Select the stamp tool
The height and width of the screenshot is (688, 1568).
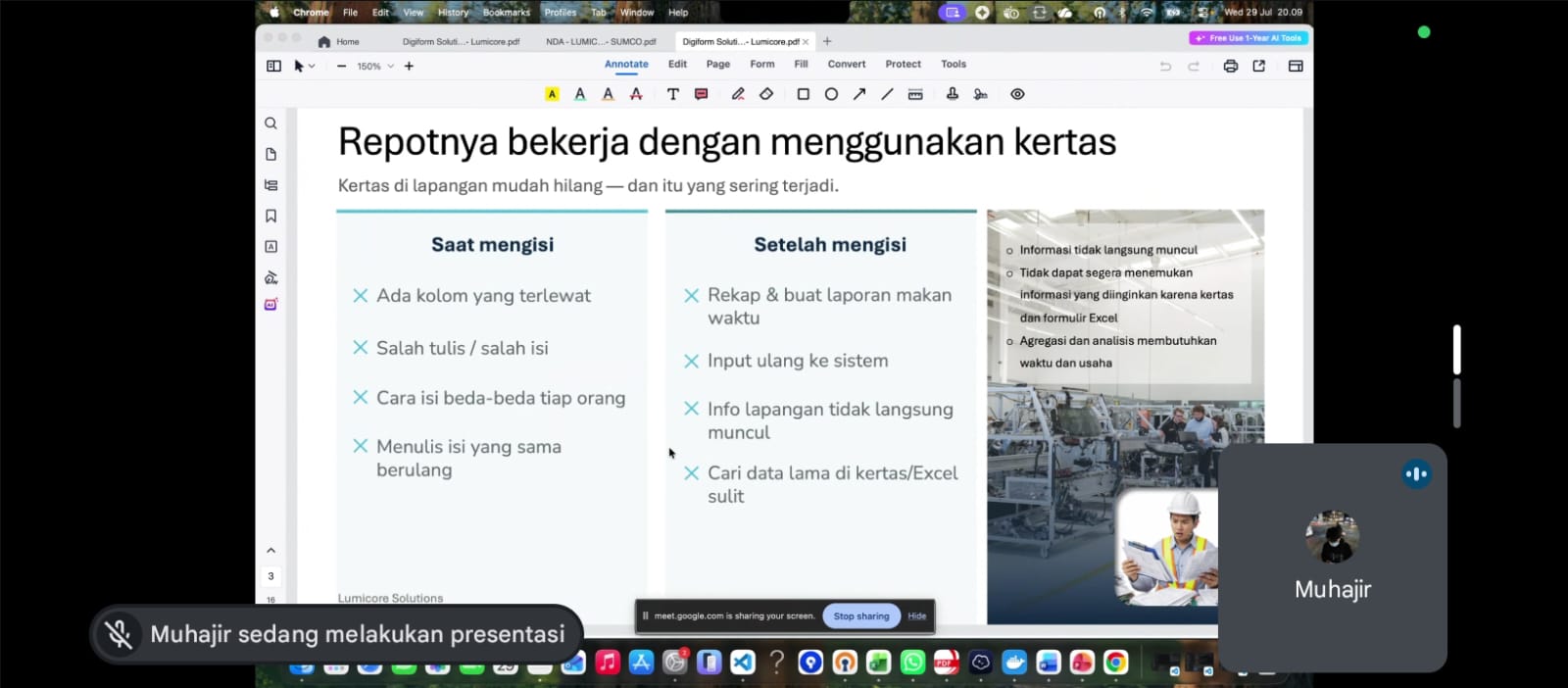(x=952, y=94)
